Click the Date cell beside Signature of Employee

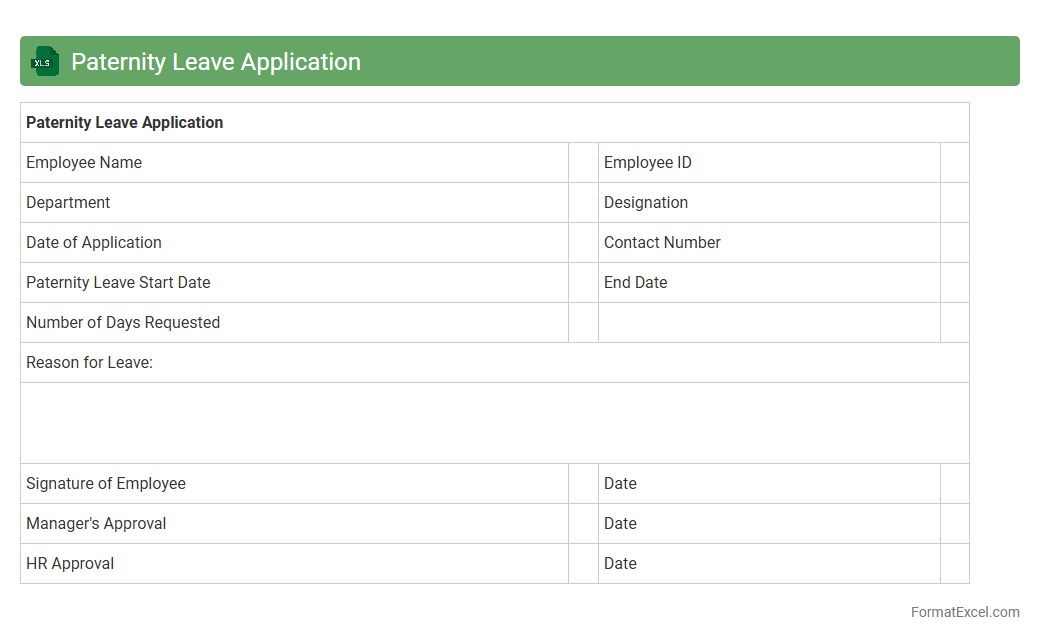(620, 484)
